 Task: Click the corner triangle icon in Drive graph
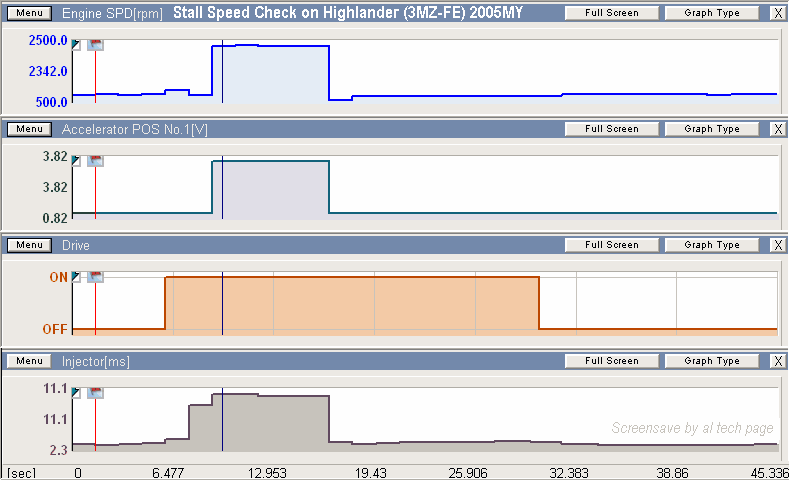pyautogui.click(x=77, y=277)
